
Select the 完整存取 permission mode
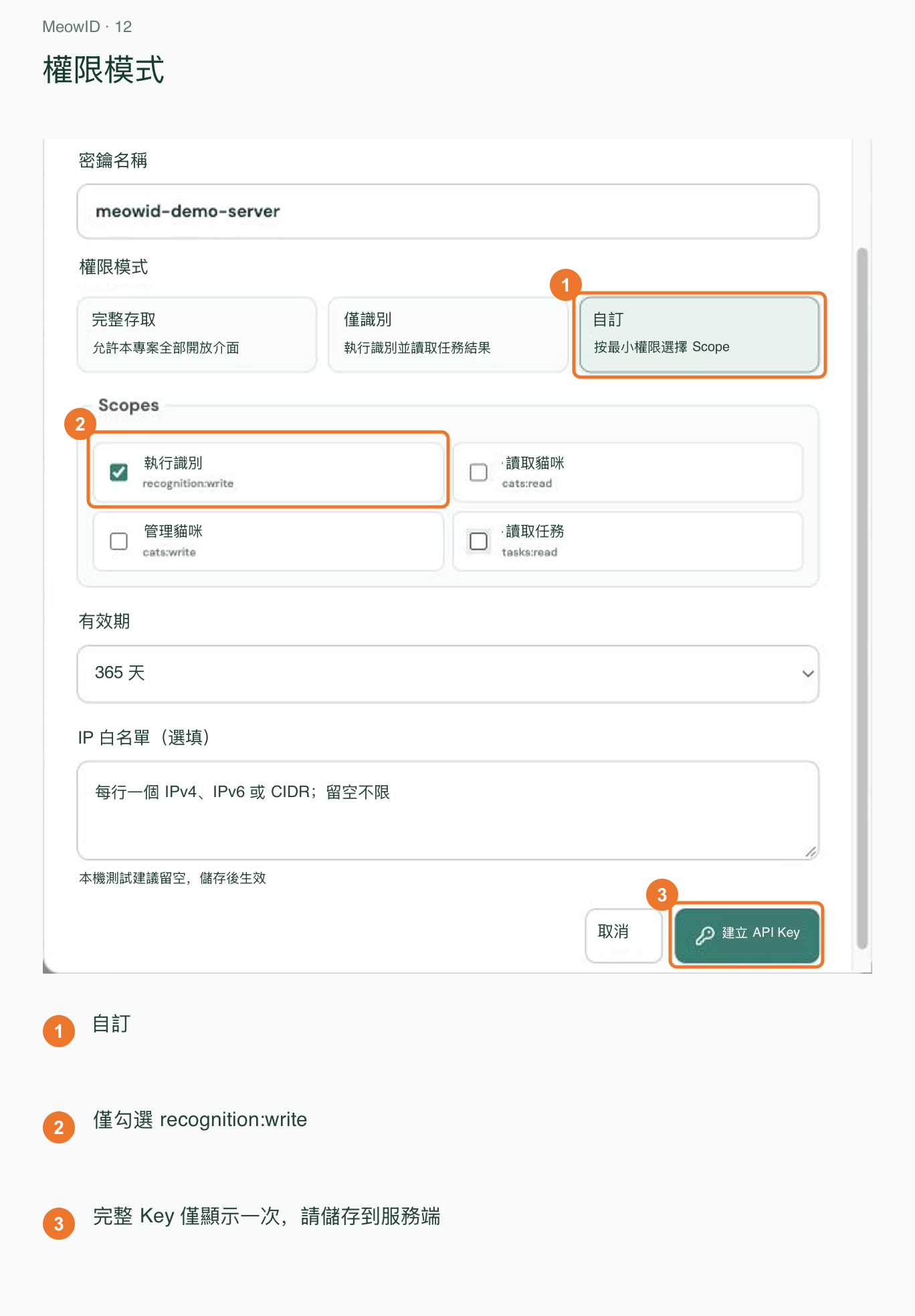click(197, 334)
